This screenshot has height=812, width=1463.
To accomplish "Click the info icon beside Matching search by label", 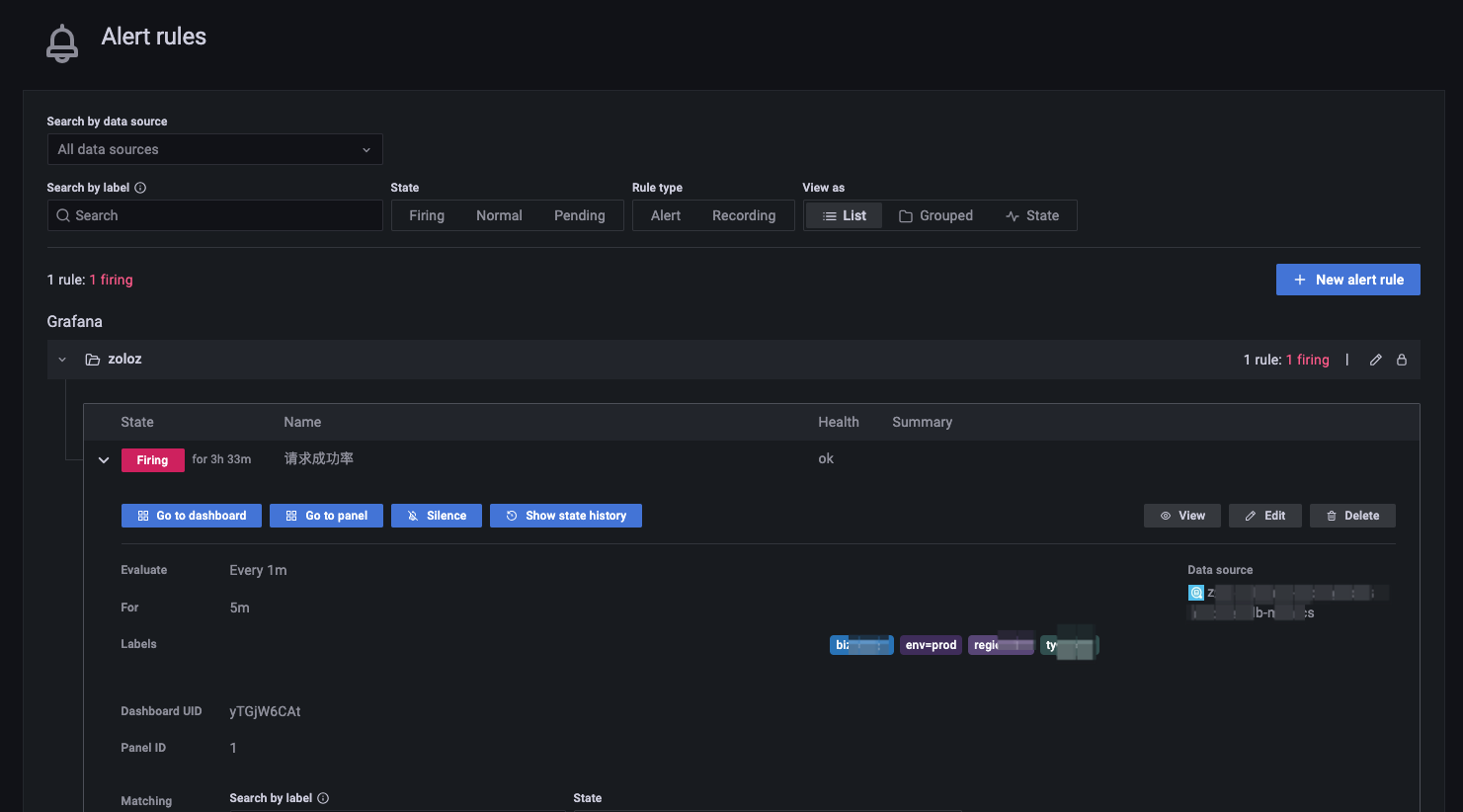I will pos(323,798).
